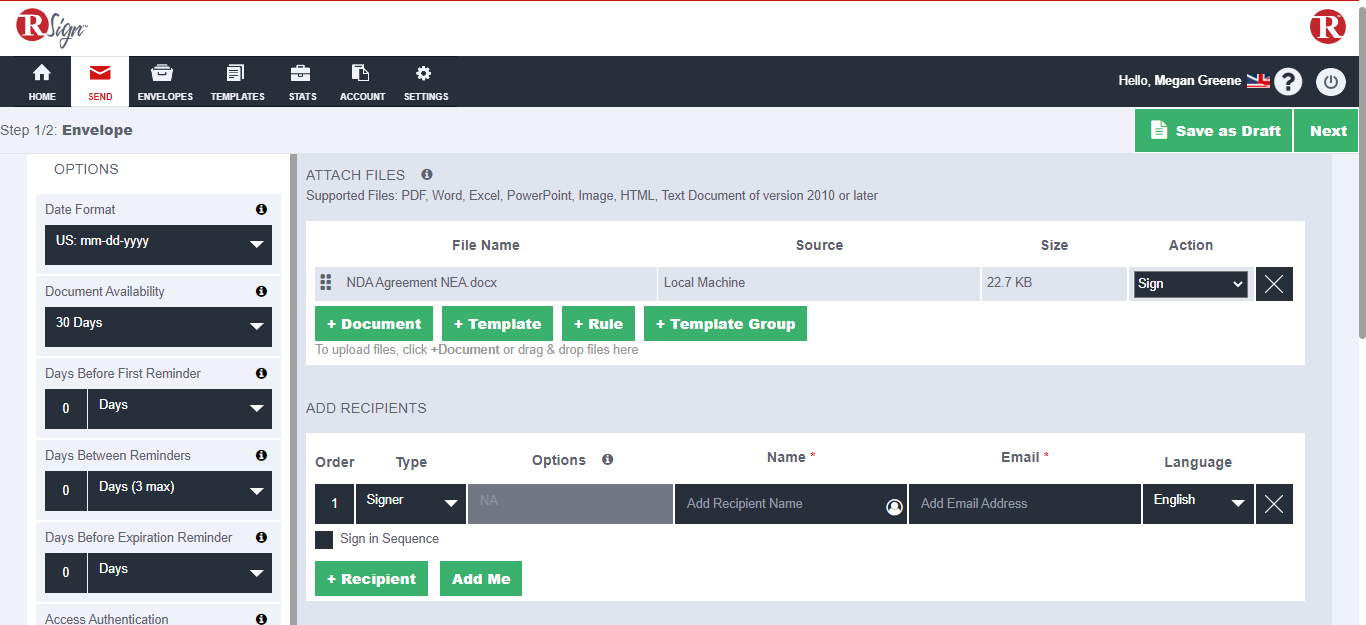Open the Settings tab

coord(426,82)
